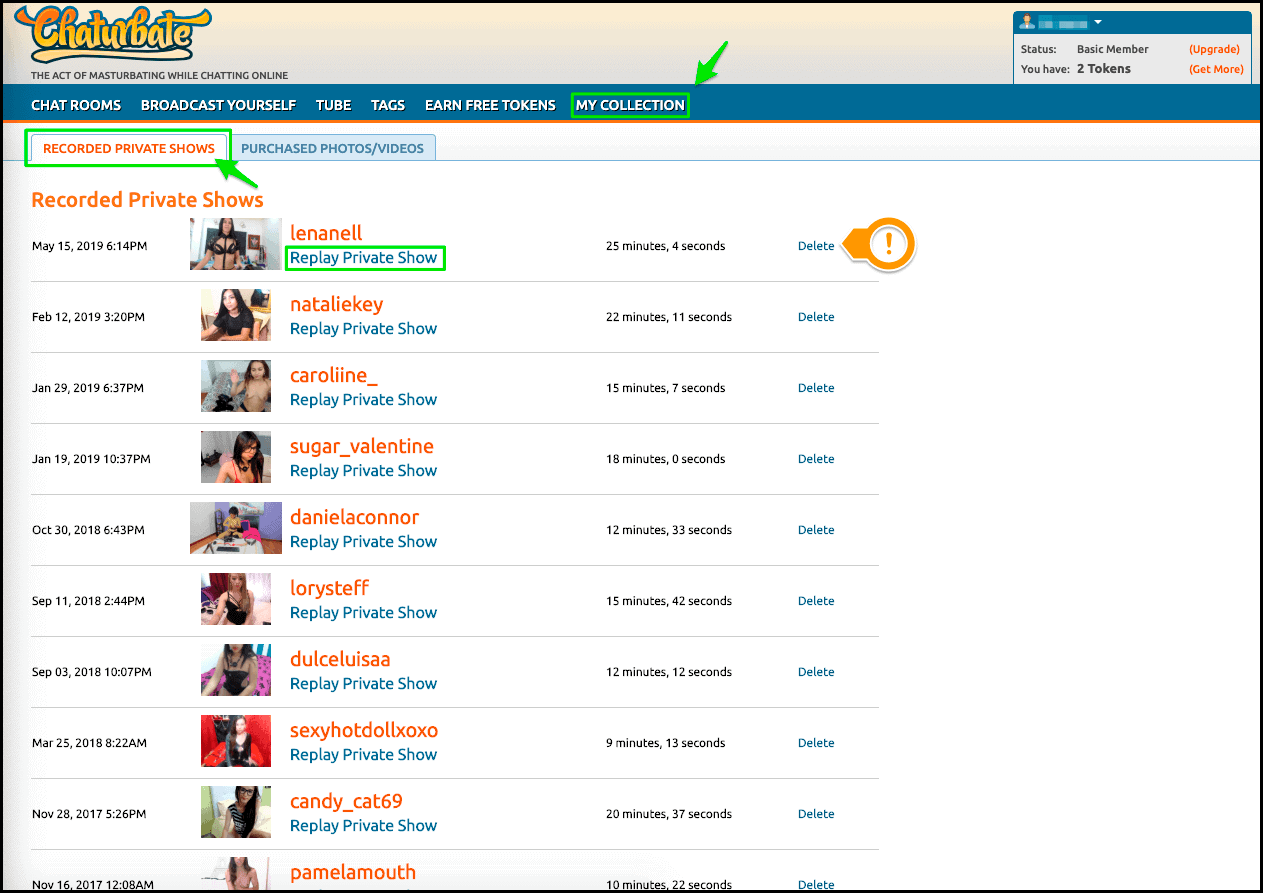This screenshot has width=1263, height=893.
Task: Replay the lenanell private show
Action: tap(363, 258)
